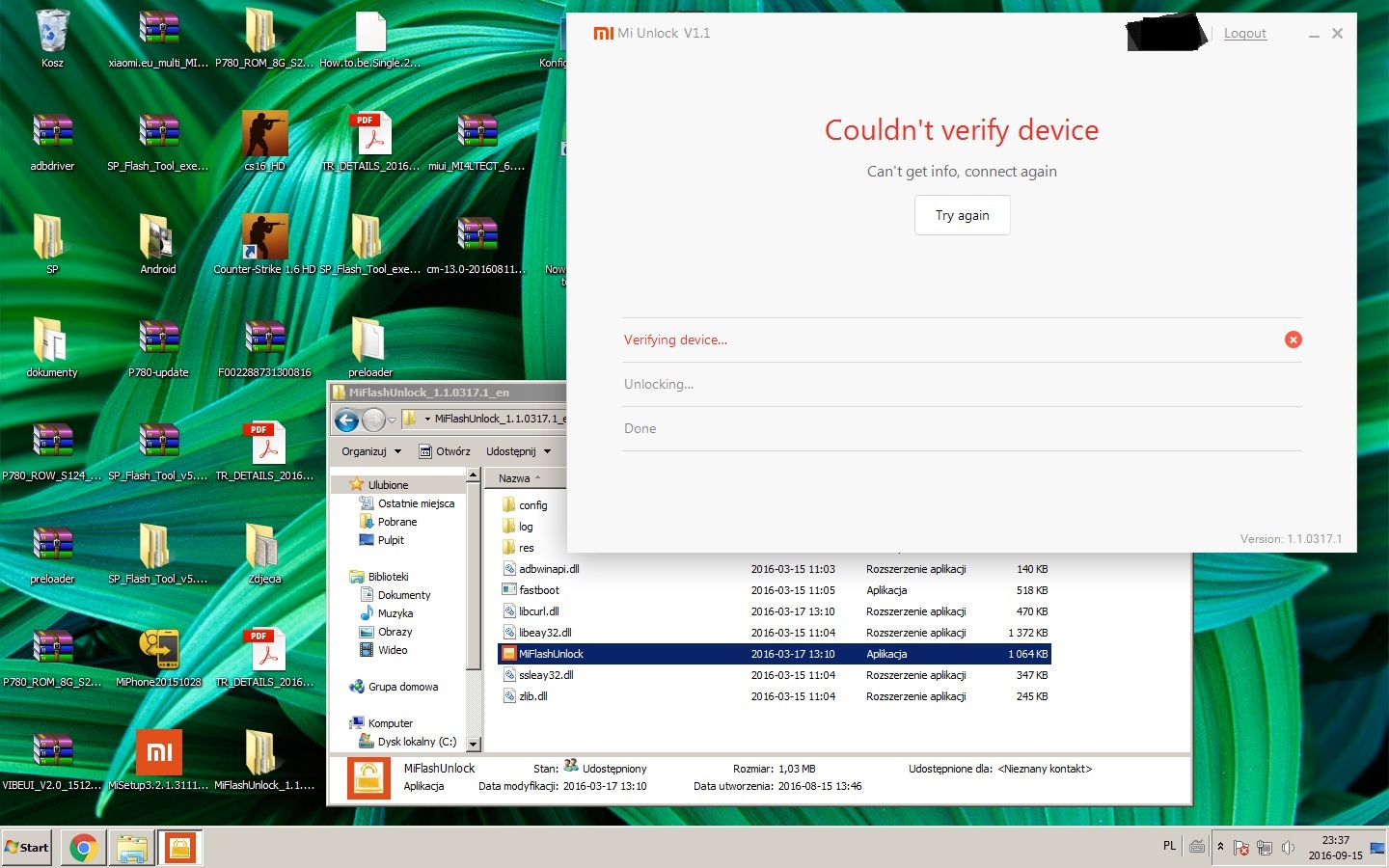Expand the Organizuj dropdown menu
The height and width of the screenshot is (868, 1389).
[370, 451]
